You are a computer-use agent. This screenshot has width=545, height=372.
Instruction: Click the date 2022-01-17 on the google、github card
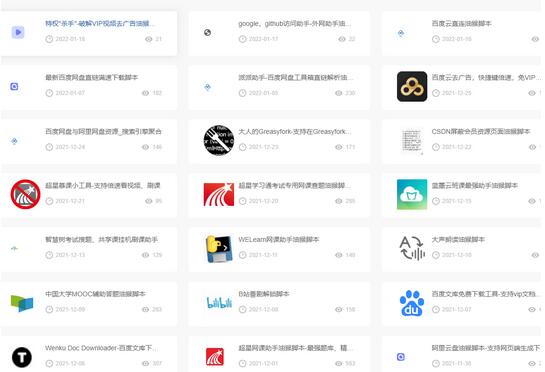click(263, 39)
